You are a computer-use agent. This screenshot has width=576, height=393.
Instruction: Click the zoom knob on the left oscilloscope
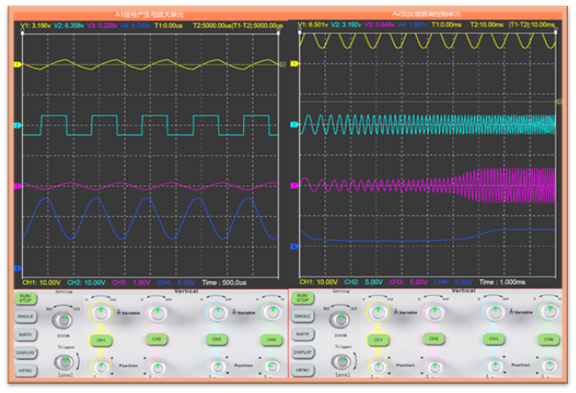point(63,319)
